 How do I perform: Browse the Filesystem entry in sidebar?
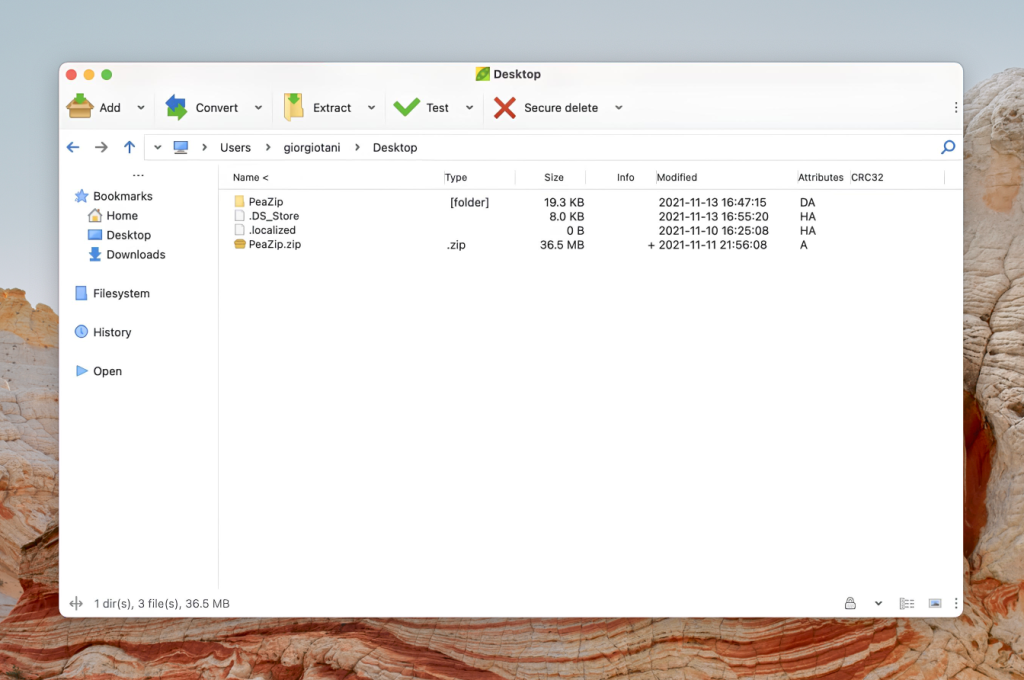tap(122, 293)
